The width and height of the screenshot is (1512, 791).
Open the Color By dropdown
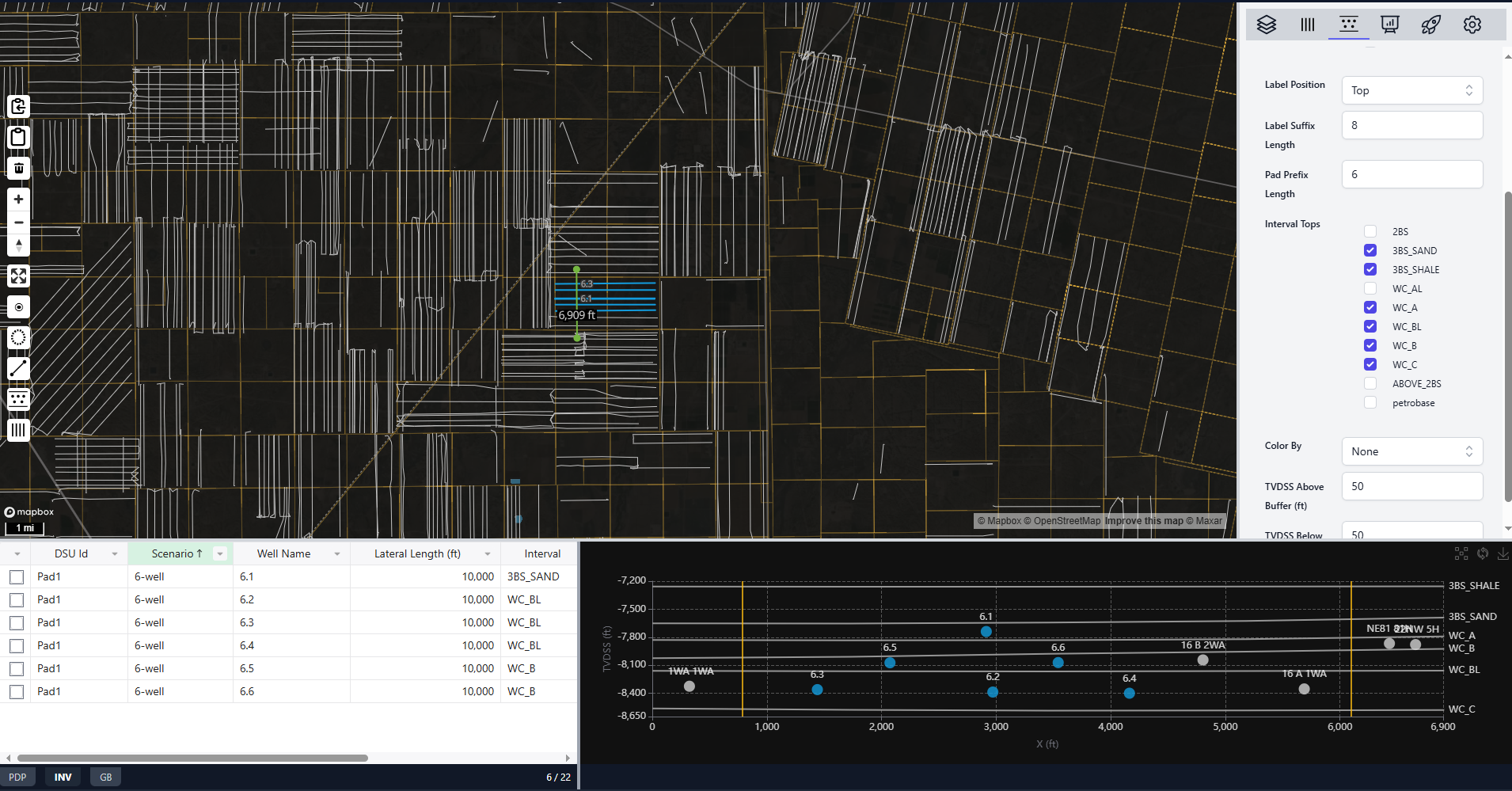pos(1411,451)
